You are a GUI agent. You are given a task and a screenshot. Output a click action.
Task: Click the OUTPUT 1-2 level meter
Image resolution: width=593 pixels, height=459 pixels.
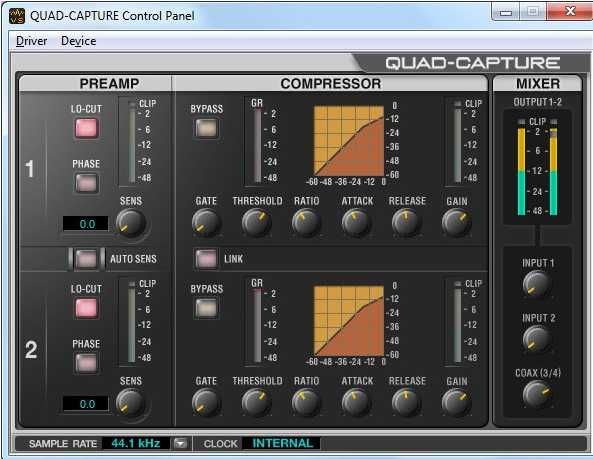click(x=537, y=168)
